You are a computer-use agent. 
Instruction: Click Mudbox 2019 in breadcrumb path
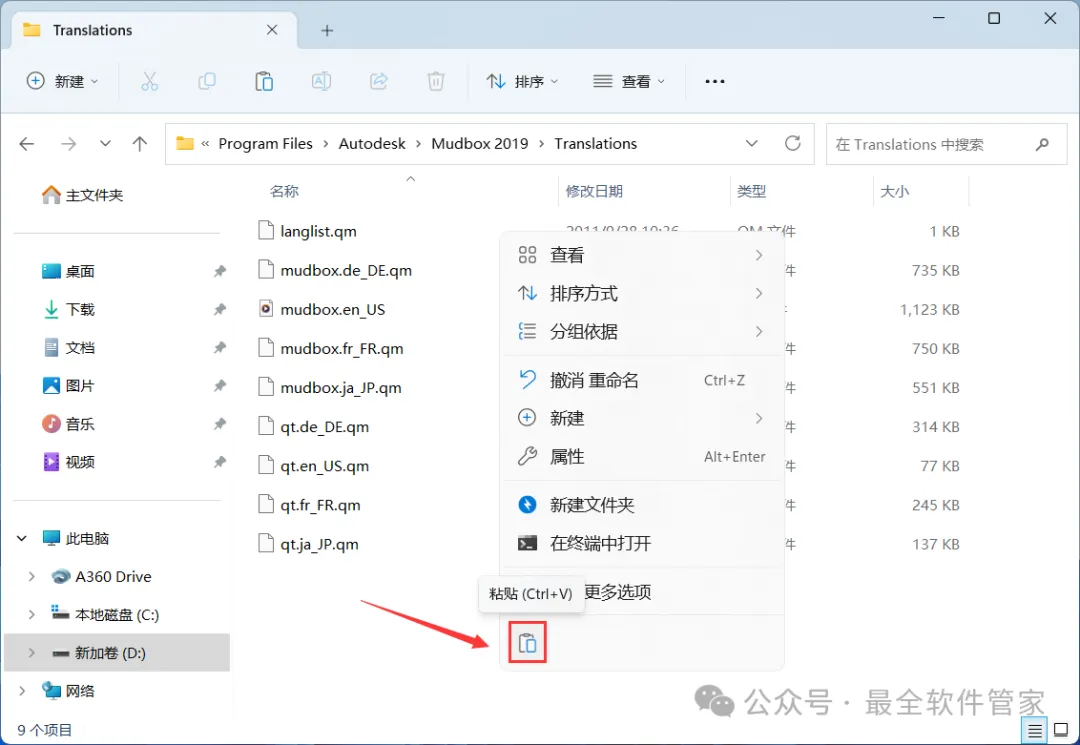coord(479,144)
